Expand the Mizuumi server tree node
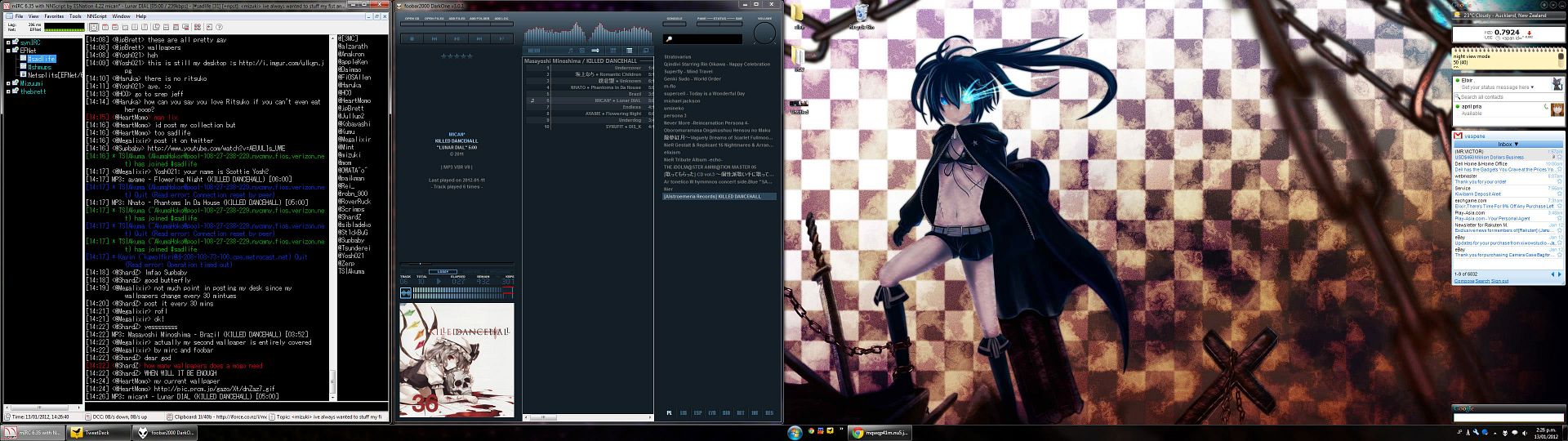The image size is (1568, 441). click(9, 83)
